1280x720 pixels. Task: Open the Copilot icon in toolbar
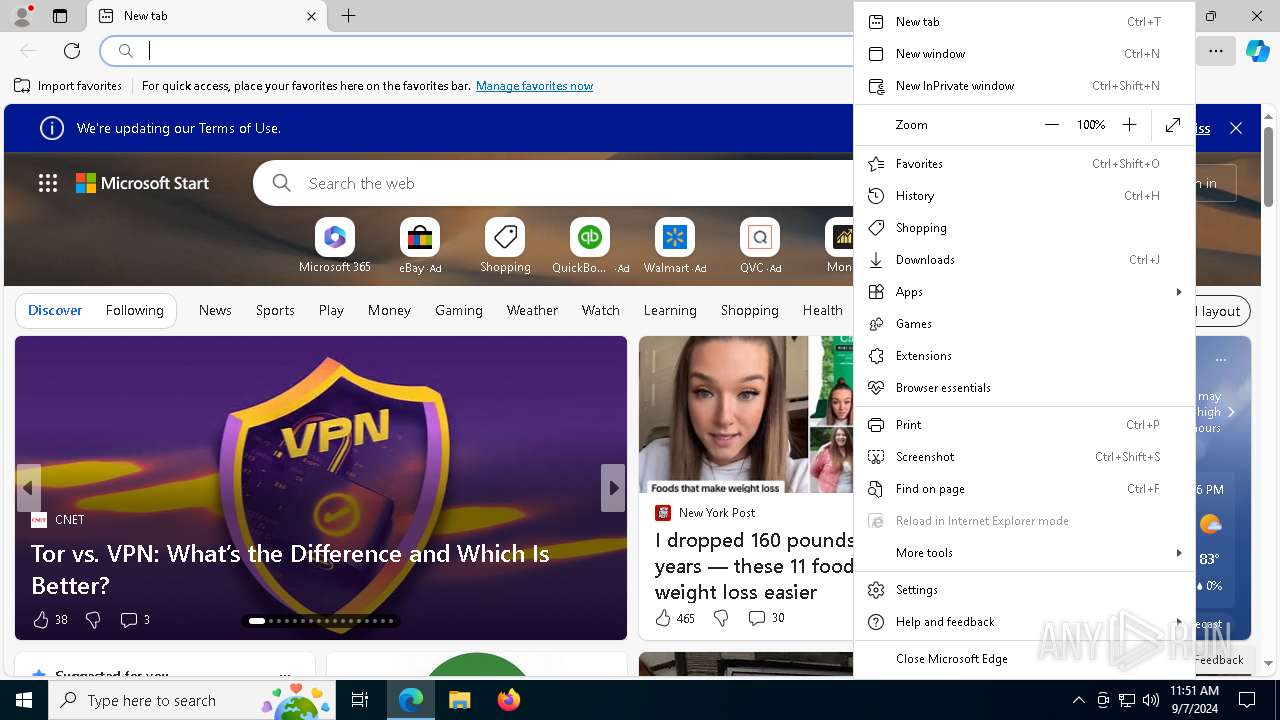1257,51
